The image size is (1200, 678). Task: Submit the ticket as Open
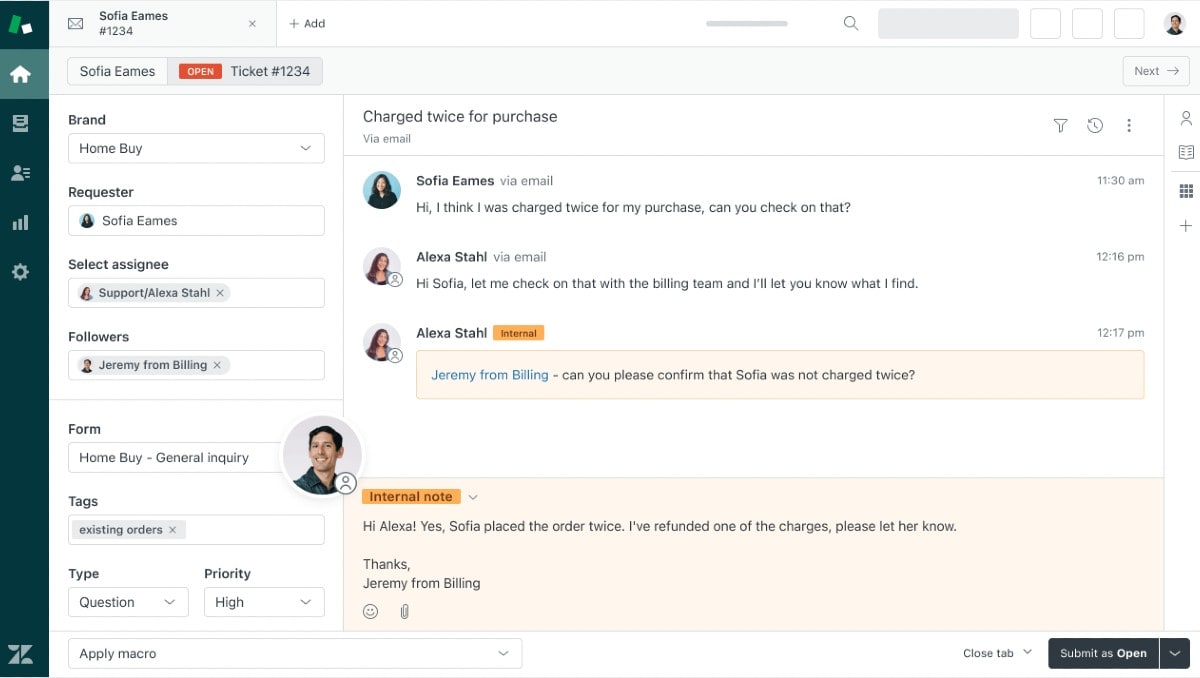coord(1103,653)
